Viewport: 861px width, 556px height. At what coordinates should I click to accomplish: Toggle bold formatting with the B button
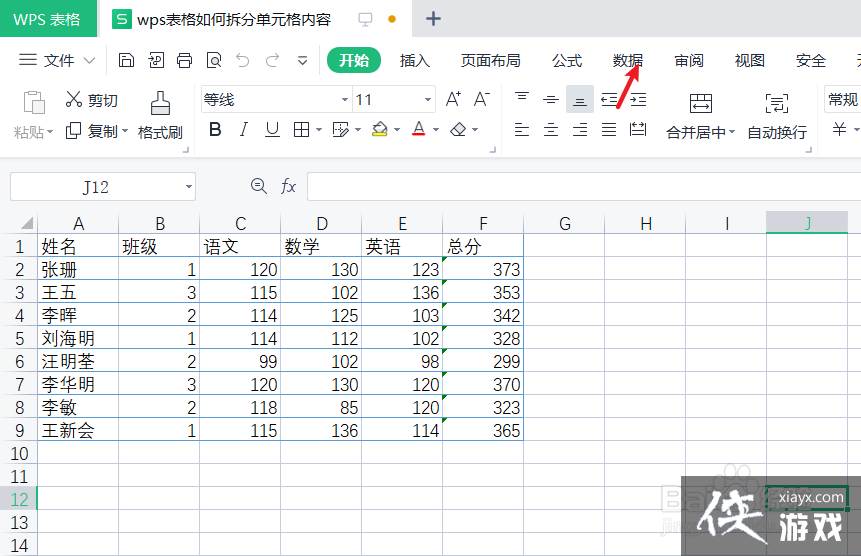(x=214, y=130)
